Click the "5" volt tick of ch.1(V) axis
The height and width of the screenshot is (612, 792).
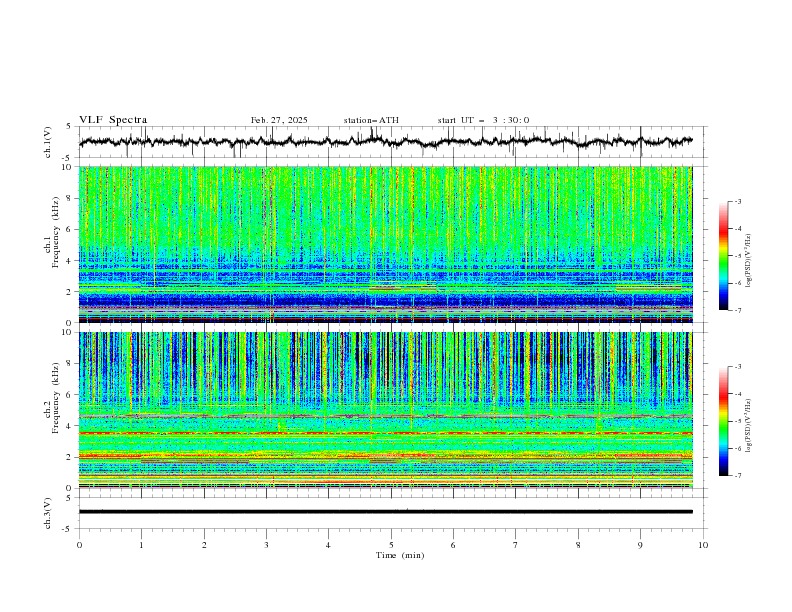pyautogui.click(x=69, y=127)
